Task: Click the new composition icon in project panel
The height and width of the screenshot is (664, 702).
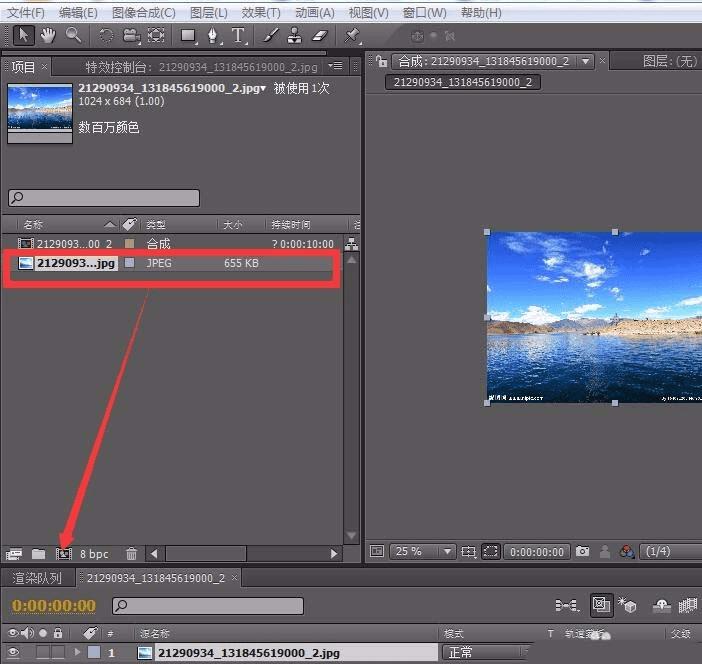Action: pyautogui.click(x=64, y=553)
